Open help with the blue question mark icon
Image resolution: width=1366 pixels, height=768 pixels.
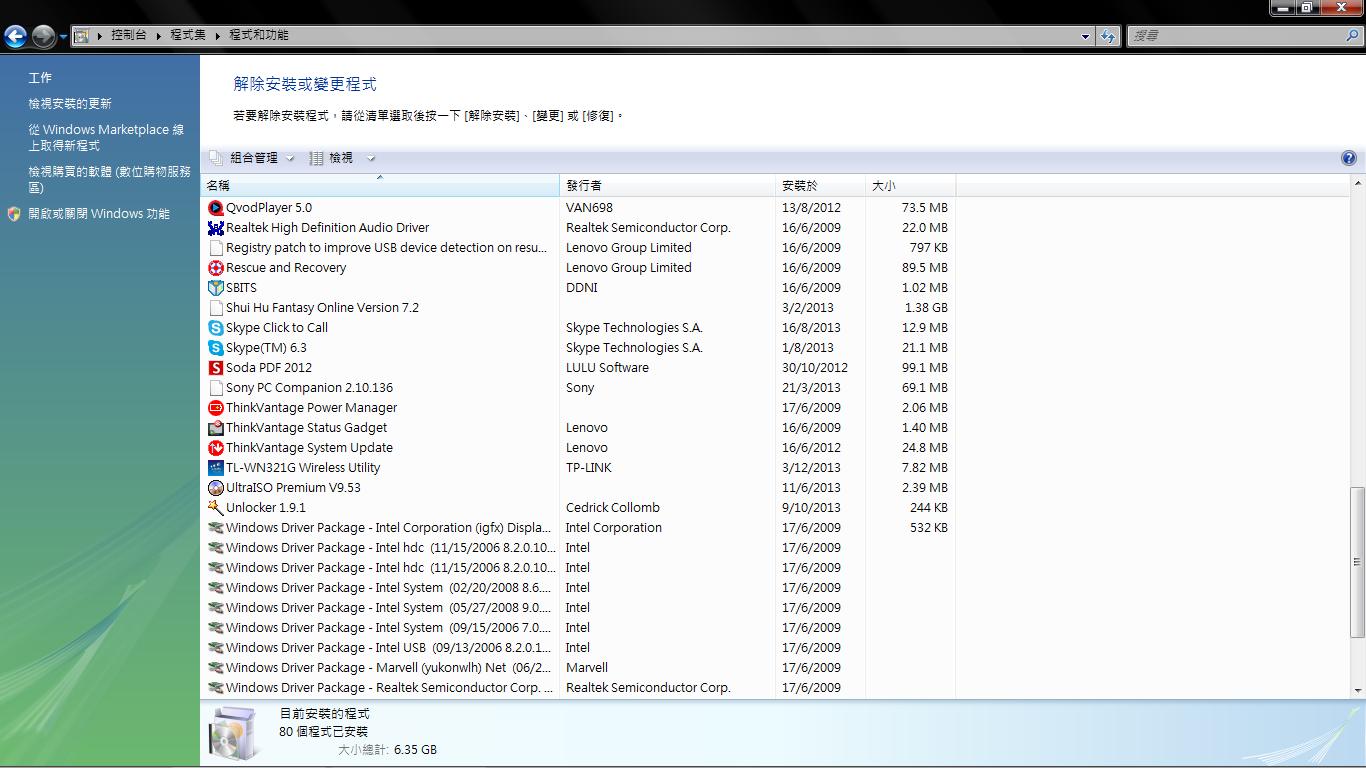point(1348,158)
